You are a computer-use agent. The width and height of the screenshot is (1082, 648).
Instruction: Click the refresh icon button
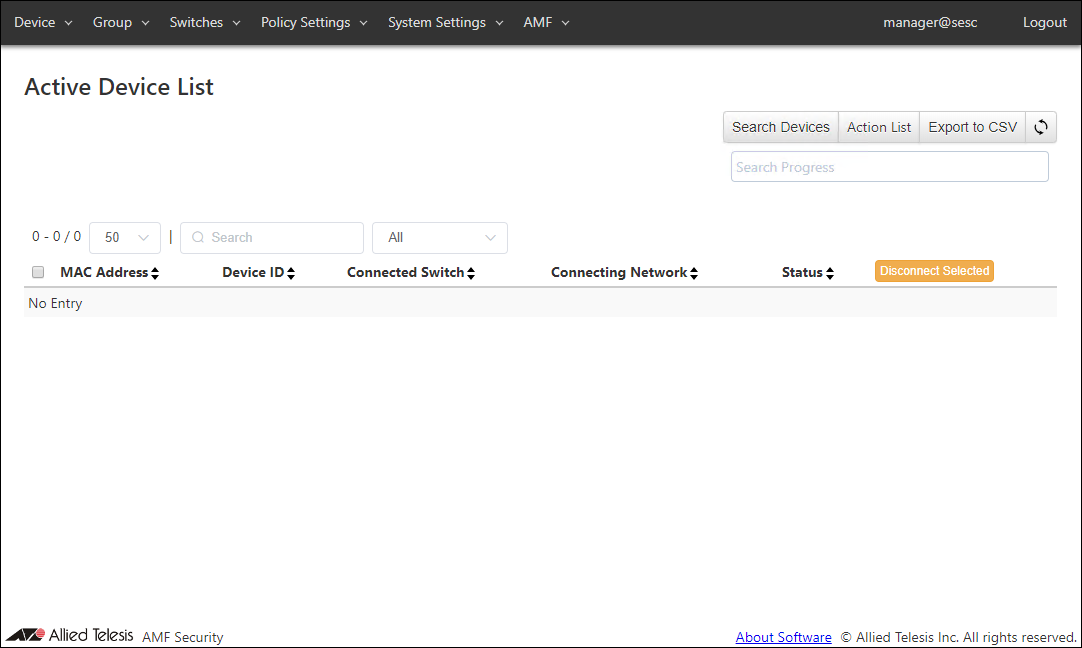[1041, 127]
